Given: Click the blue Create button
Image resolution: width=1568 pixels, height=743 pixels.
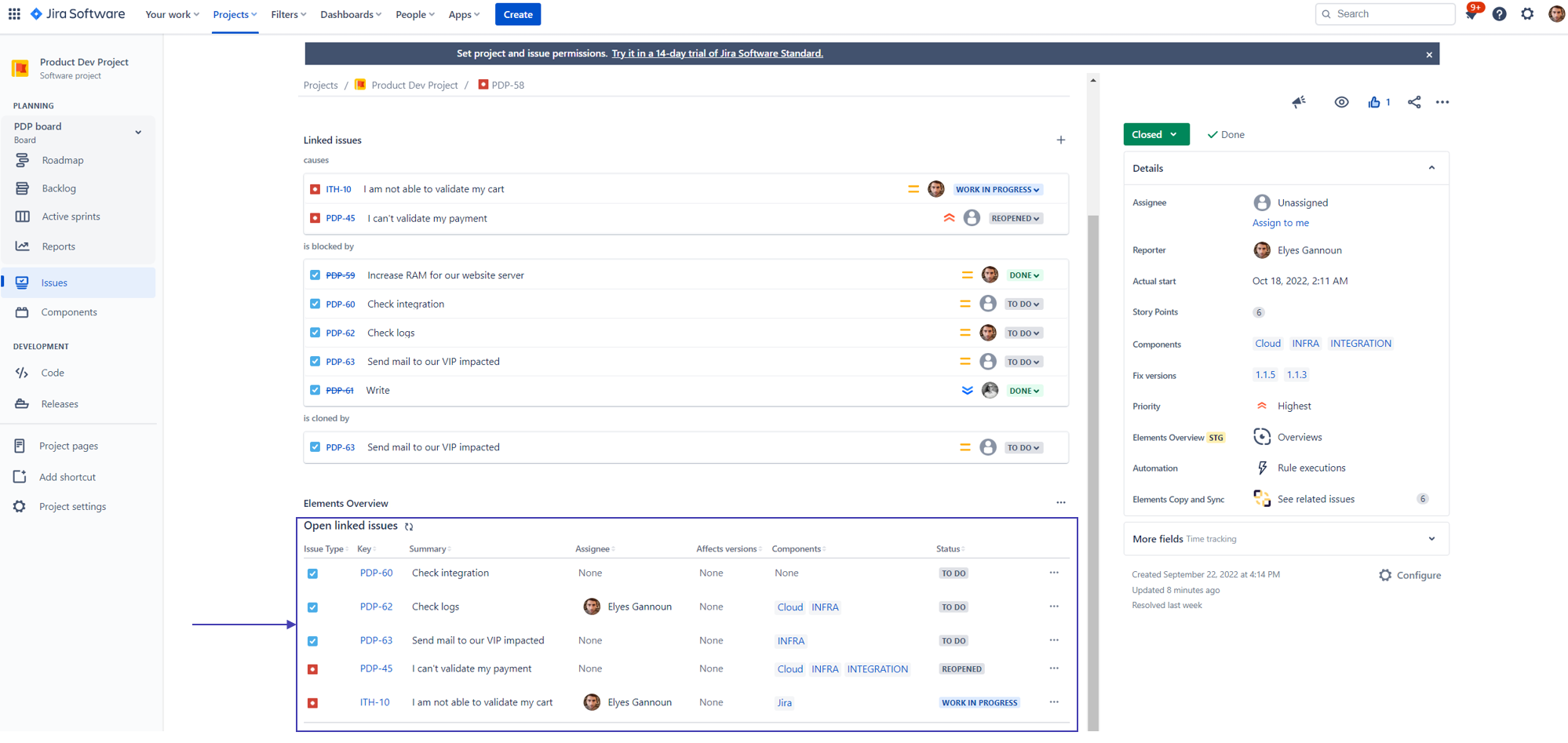Looking at the screenshot, I should [x=517, y=14].
